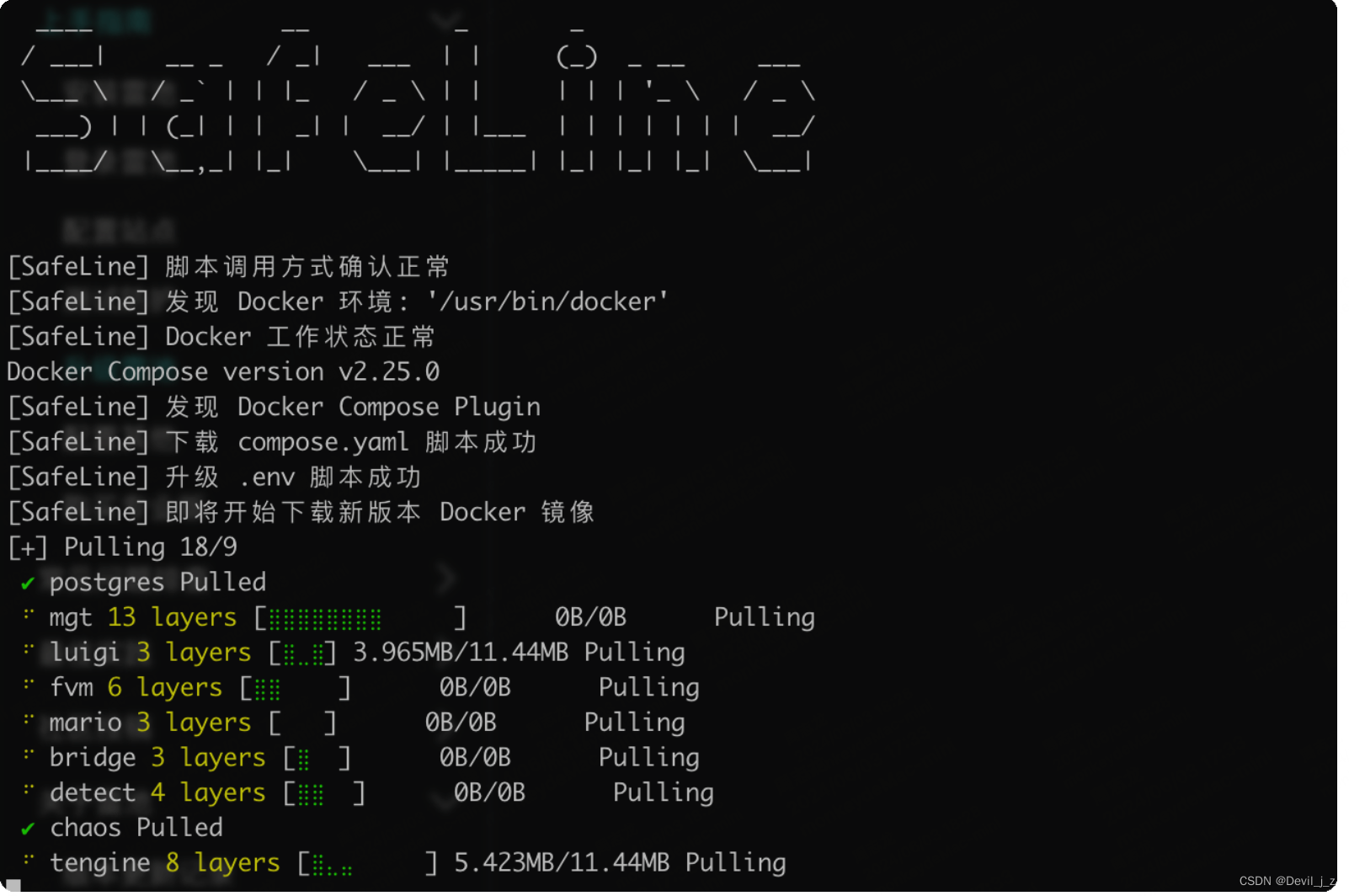
Task: Click the '发现 Docker Compose Plugin' line
Action: tap(274, 408)
